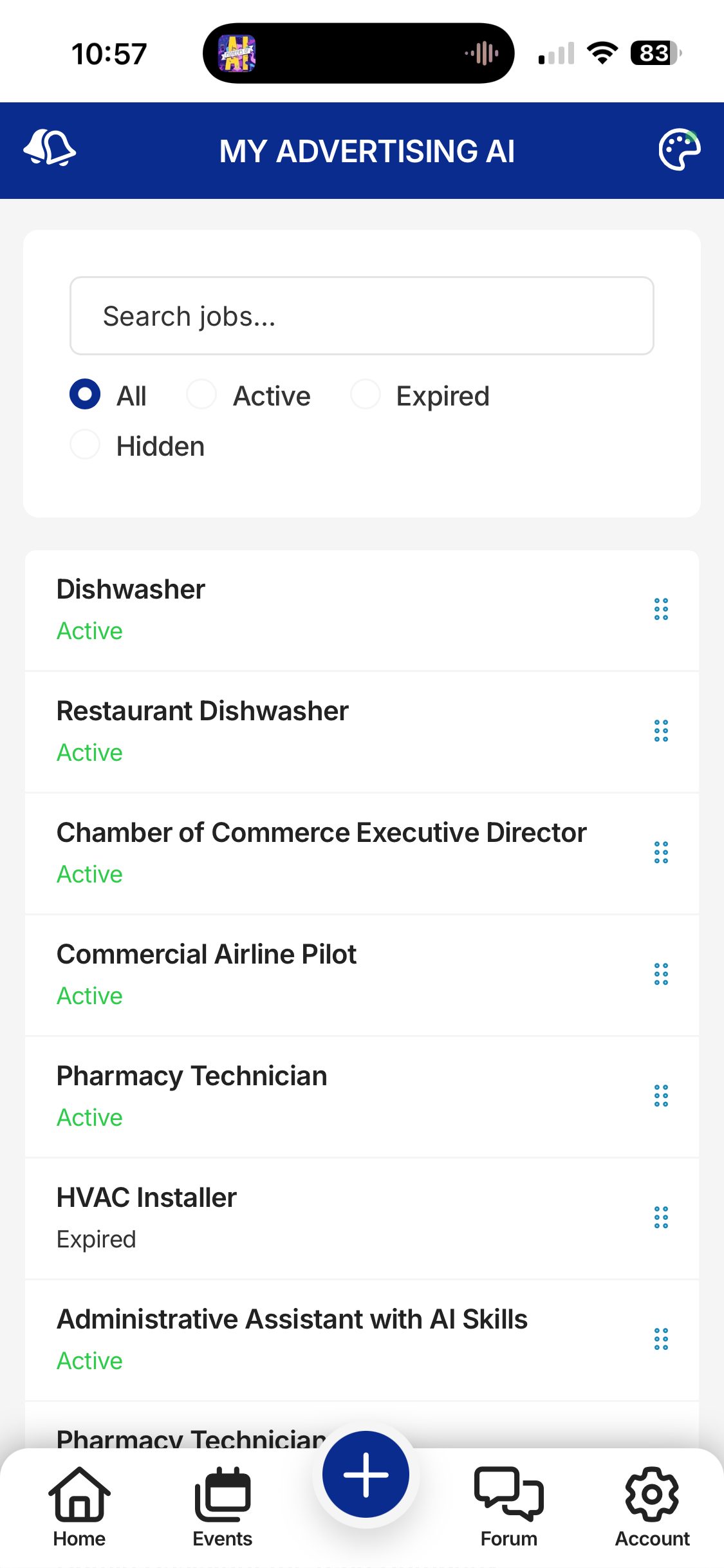724x1568 pixels.
Task: Select the Active filter radio button
Action: coord(201,395)
